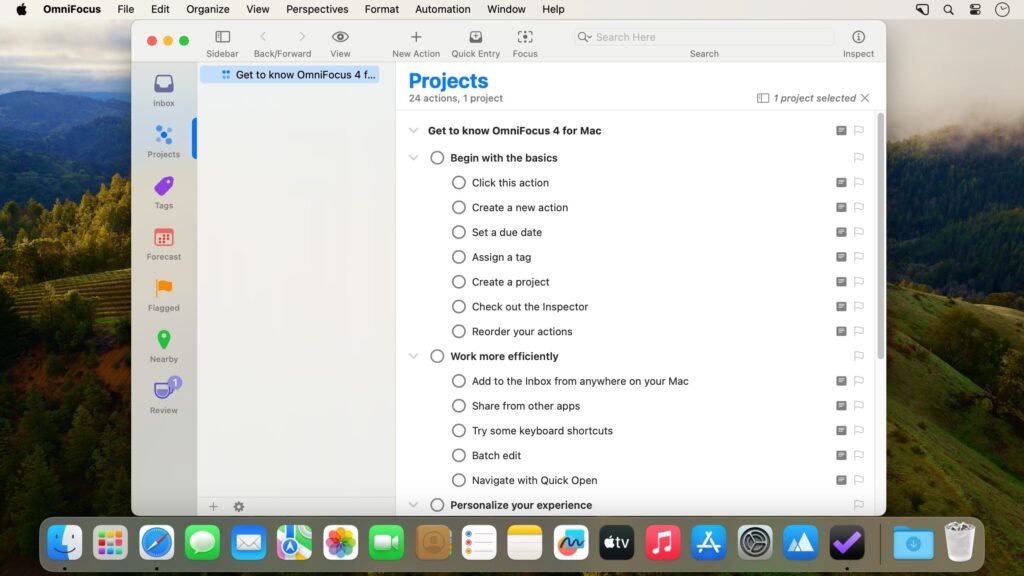The image size is (1024, 576).
Task: View the Flagged perspective
Action: coord(163,294)
